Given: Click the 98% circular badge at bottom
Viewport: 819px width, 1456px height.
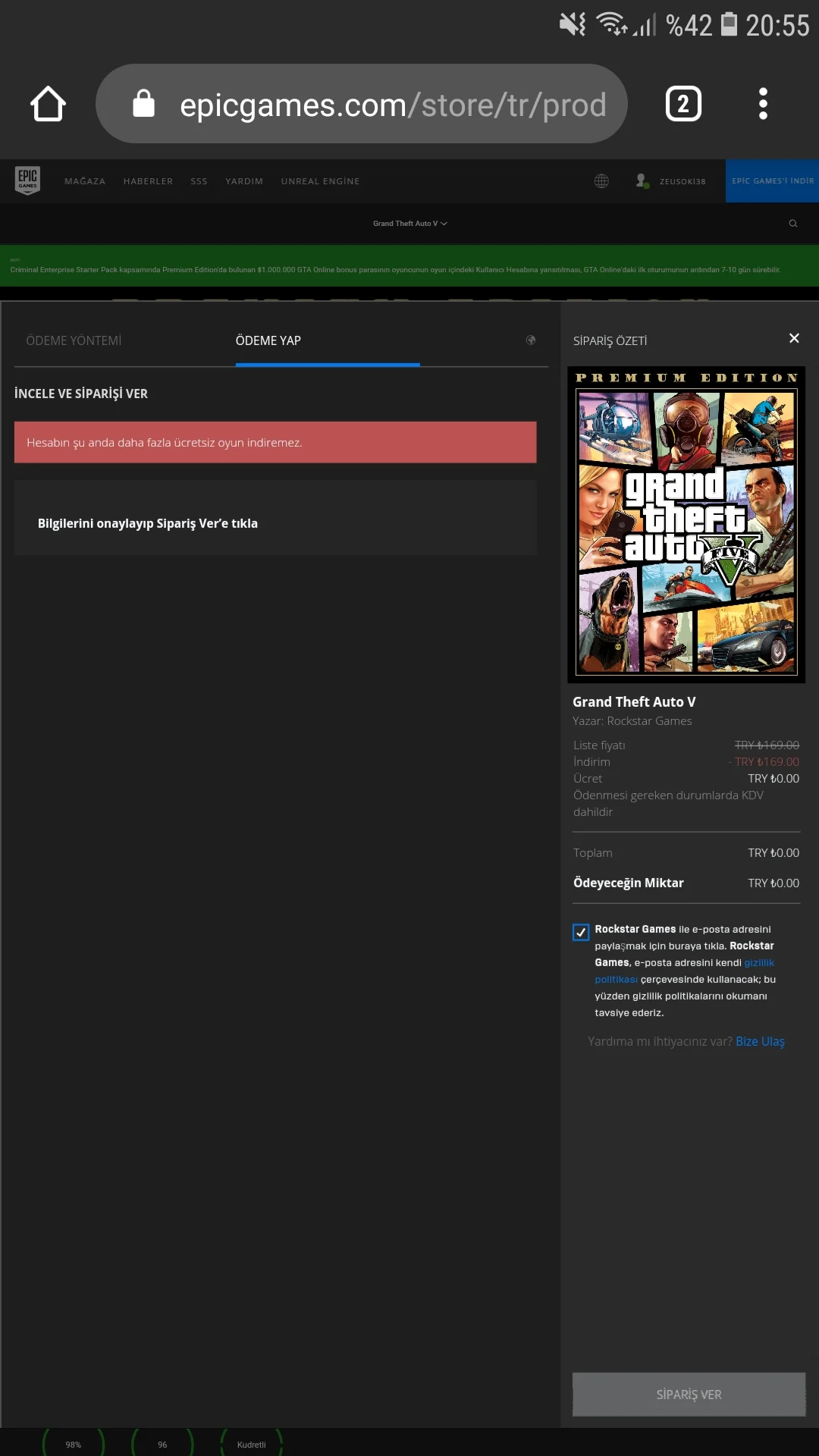Looking at the screenshot, I should pyautogui.click(x=74, y=1444).
